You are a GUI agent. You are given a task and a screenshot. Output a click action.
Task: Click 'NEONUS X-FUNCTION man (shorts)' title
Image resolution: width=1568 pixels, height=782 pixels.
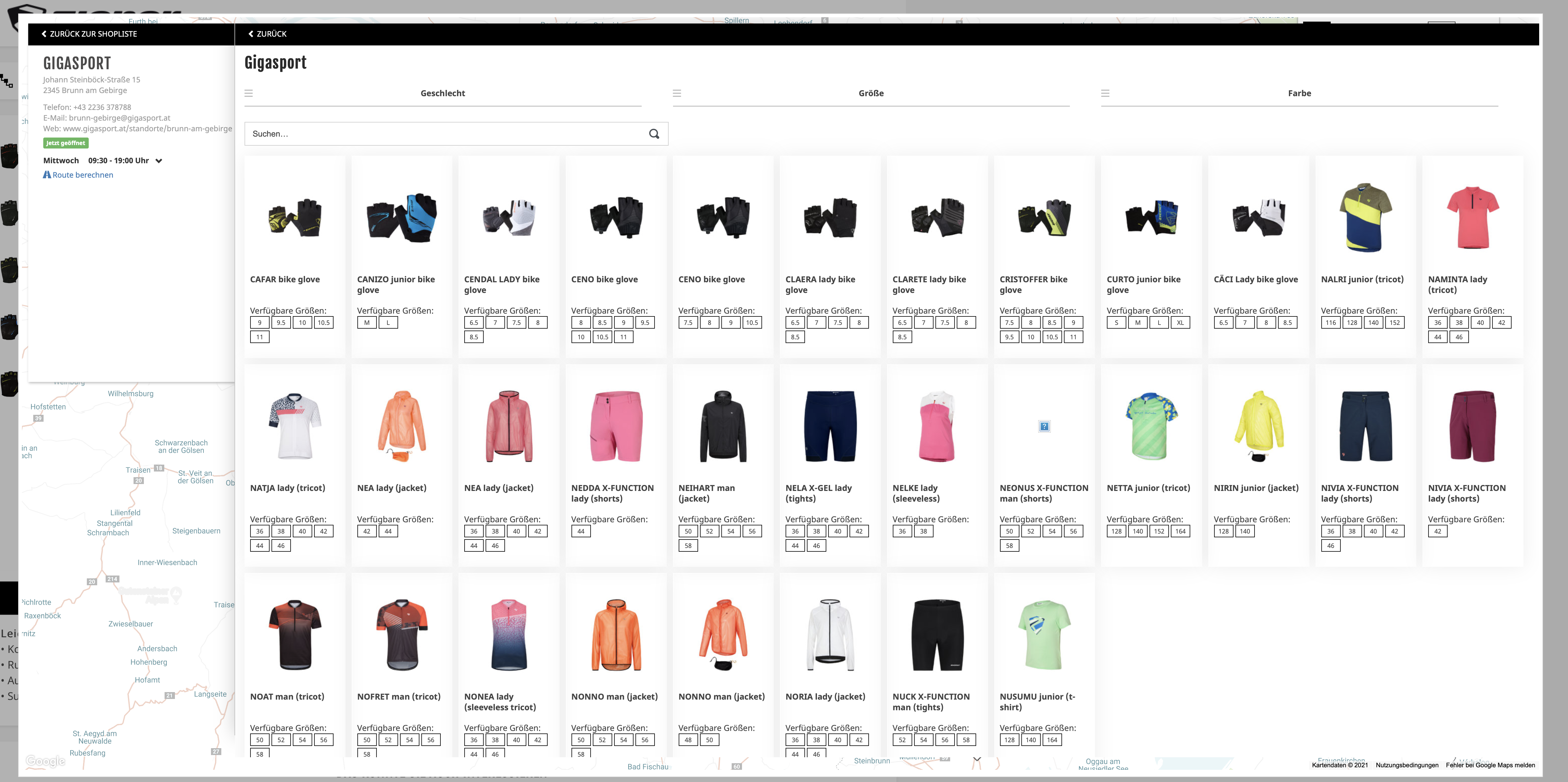pos(1044,493)
